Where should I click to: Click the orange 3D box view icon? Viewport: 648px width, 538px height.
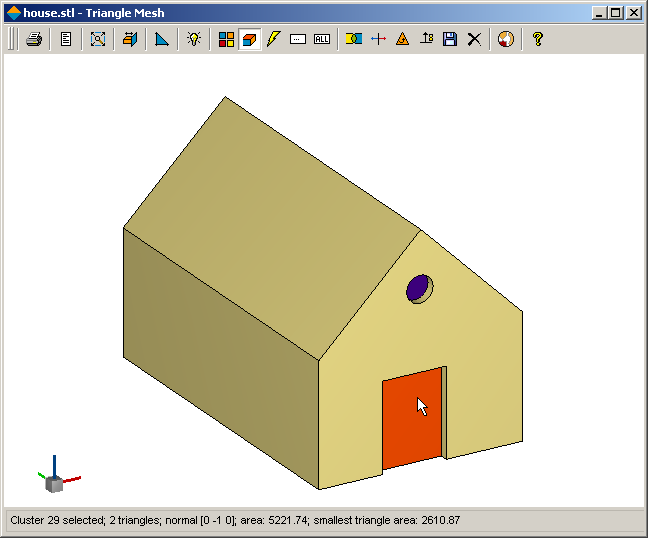130,39
